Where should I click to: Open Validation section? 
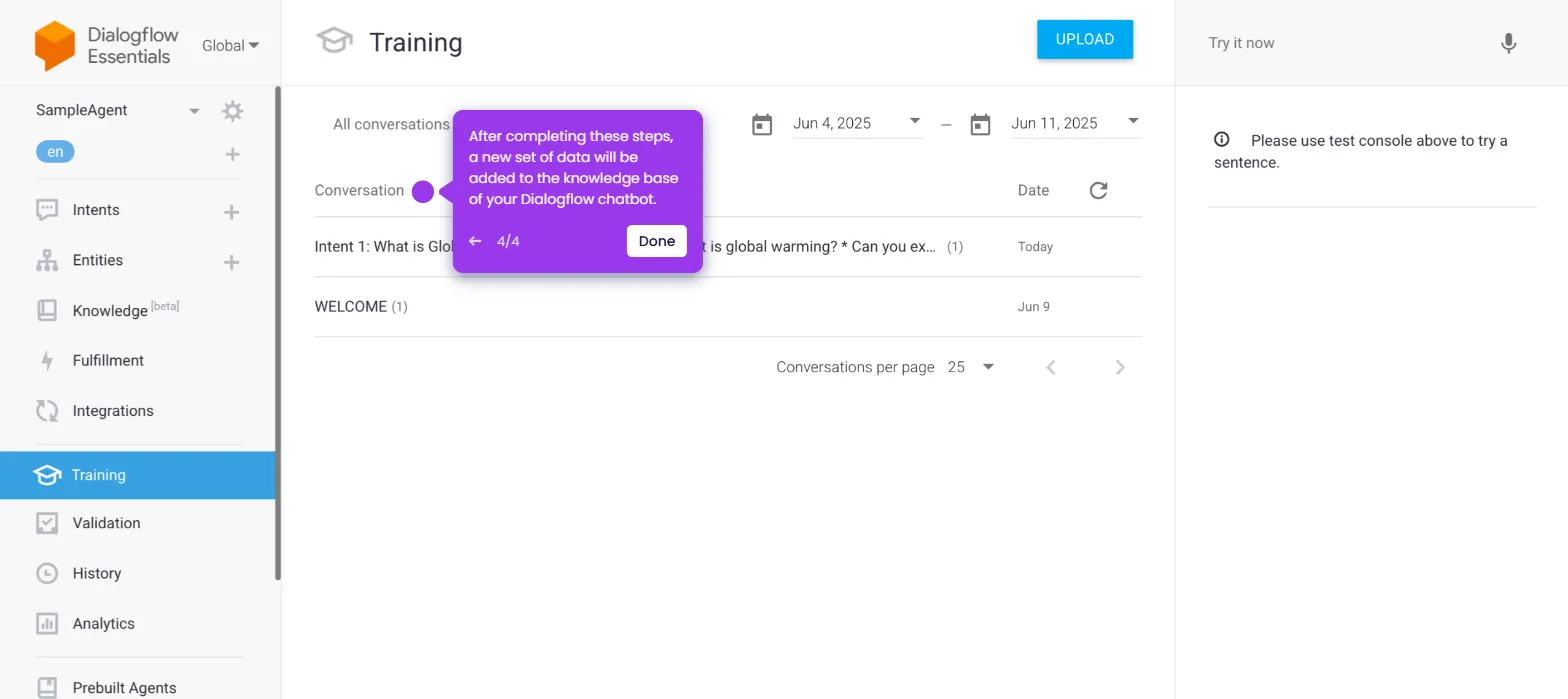106,523
